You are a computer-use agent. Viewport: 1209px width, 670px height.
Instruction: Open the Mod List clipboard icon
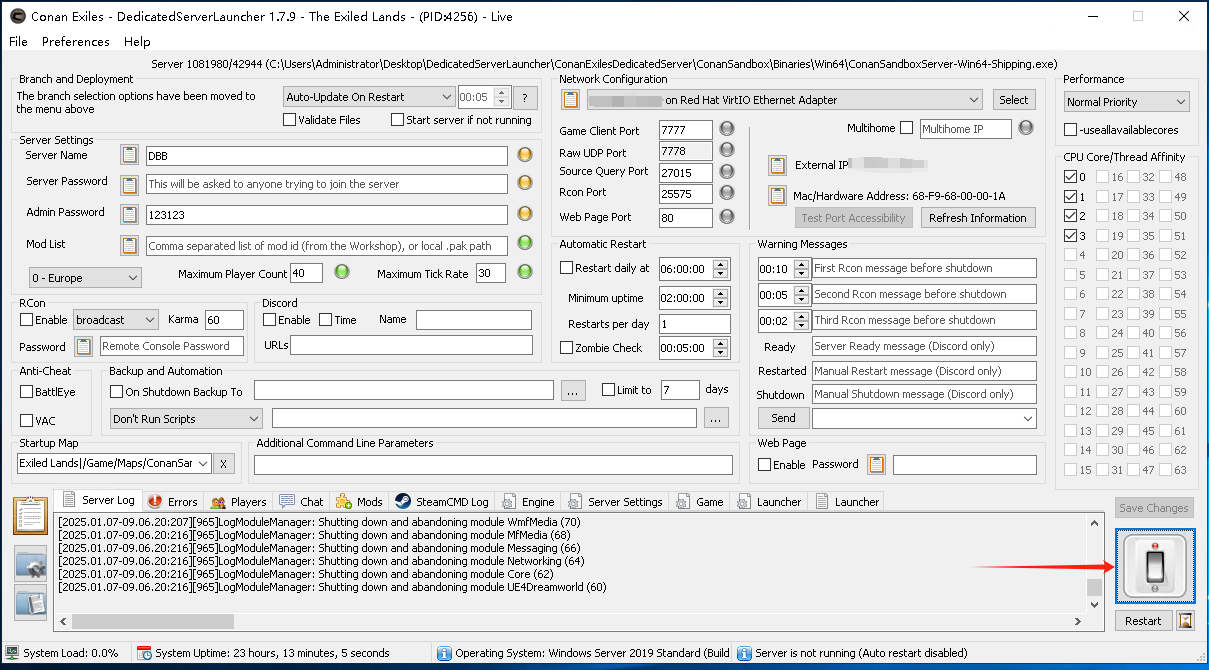coord(129,245)
